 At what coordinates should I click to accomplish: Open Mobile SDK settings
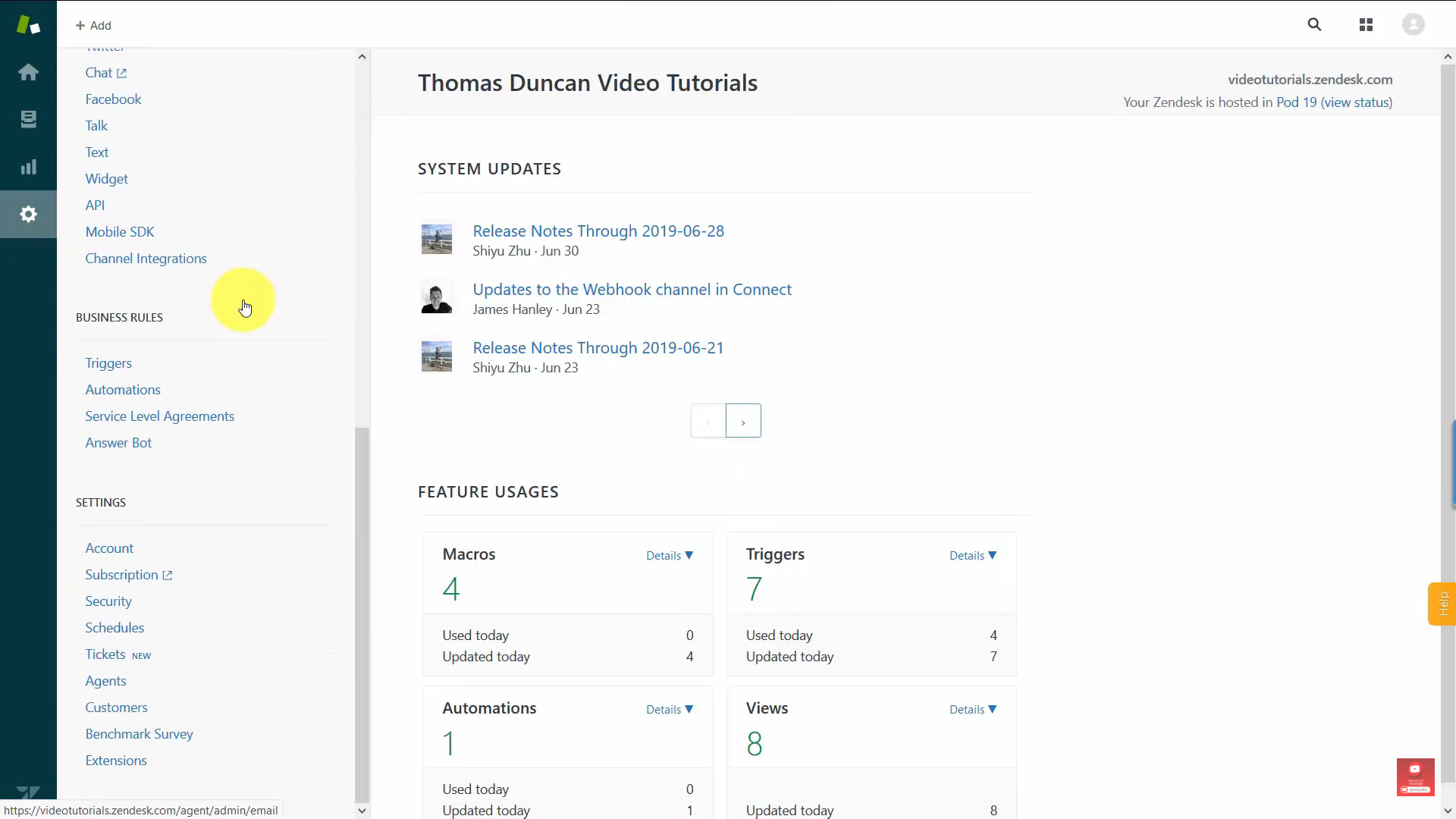coord(120,232)
